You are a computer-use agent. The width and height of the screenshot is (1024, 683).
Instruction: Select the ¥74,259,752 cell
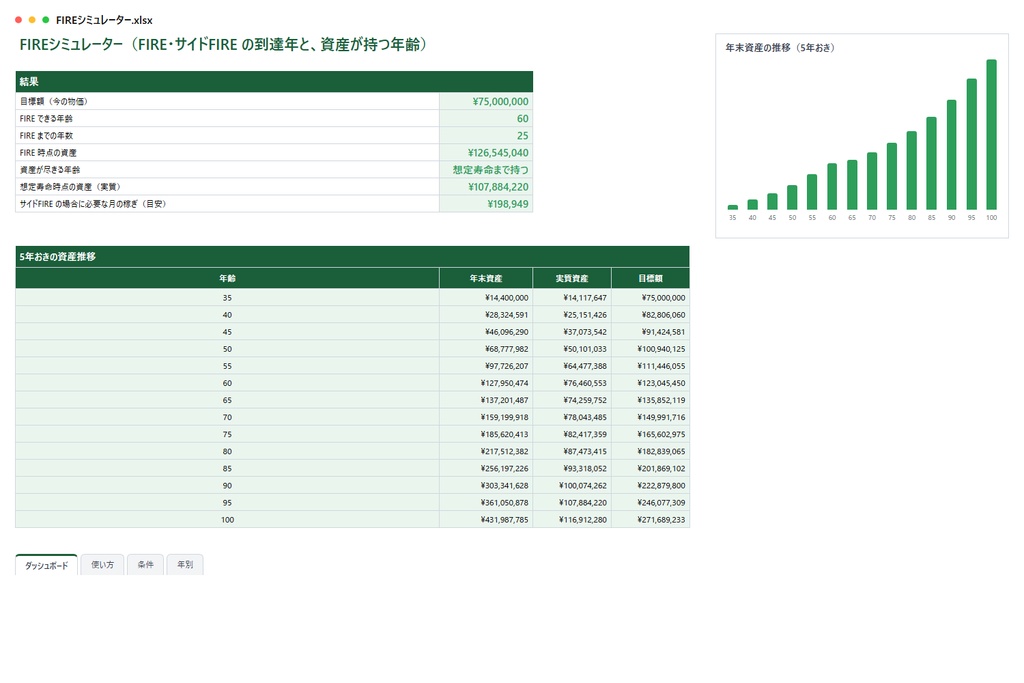(x=572, y=400)
